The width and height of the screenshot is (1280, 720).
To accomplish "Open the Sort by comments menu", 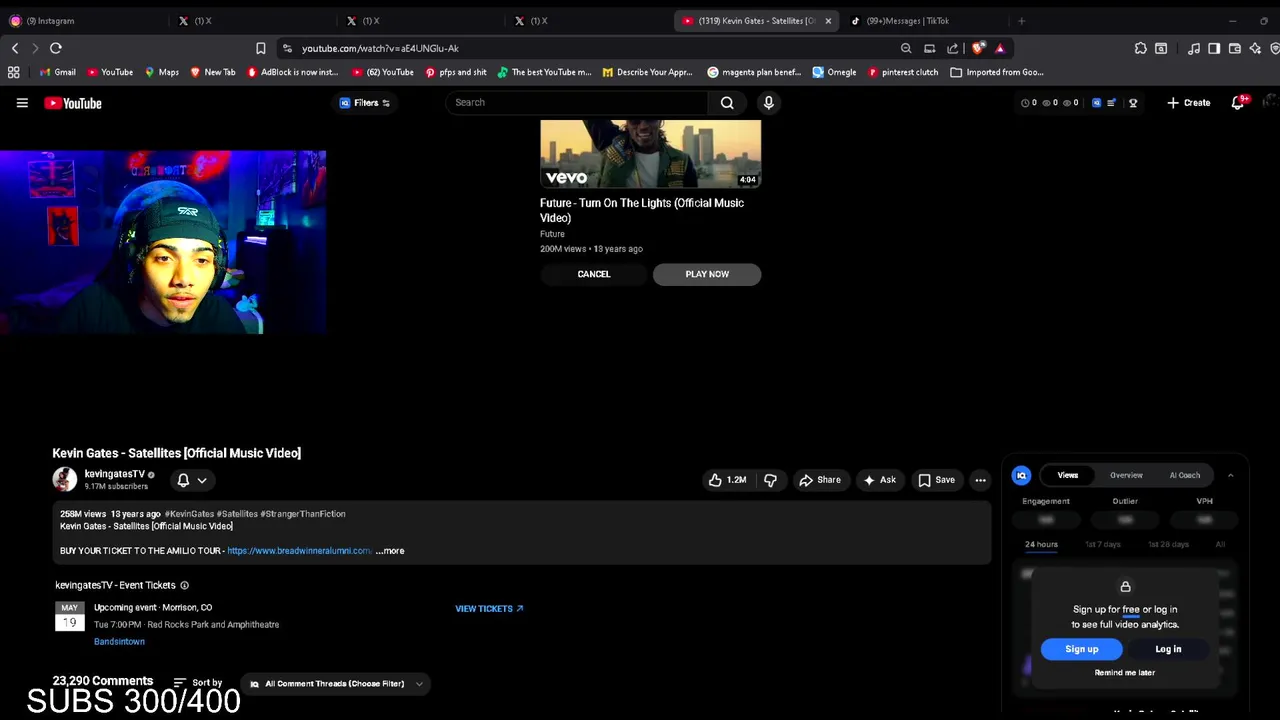I will pos(197,683).
